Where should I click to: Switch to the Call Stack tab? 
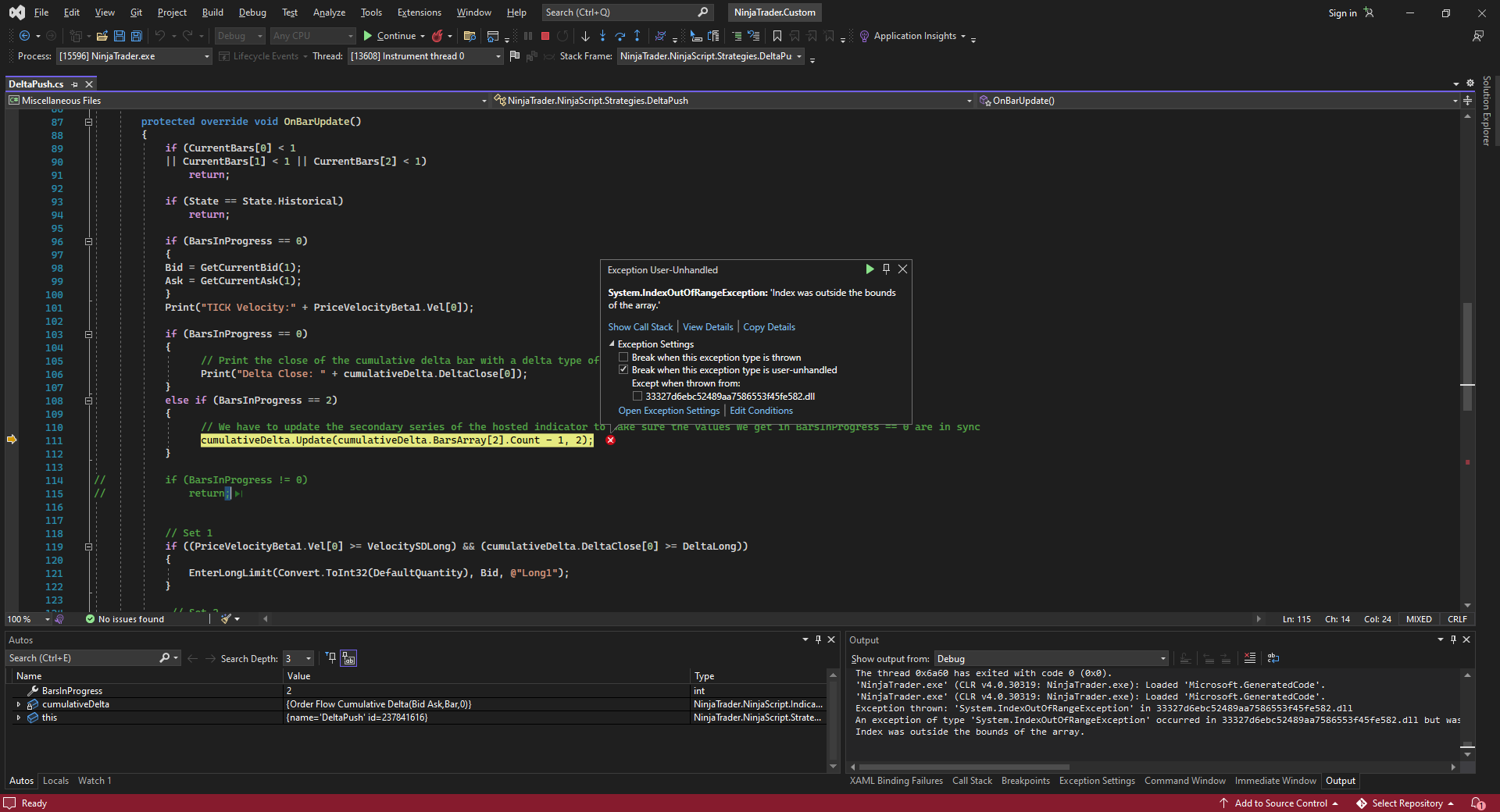coord(972,781)
